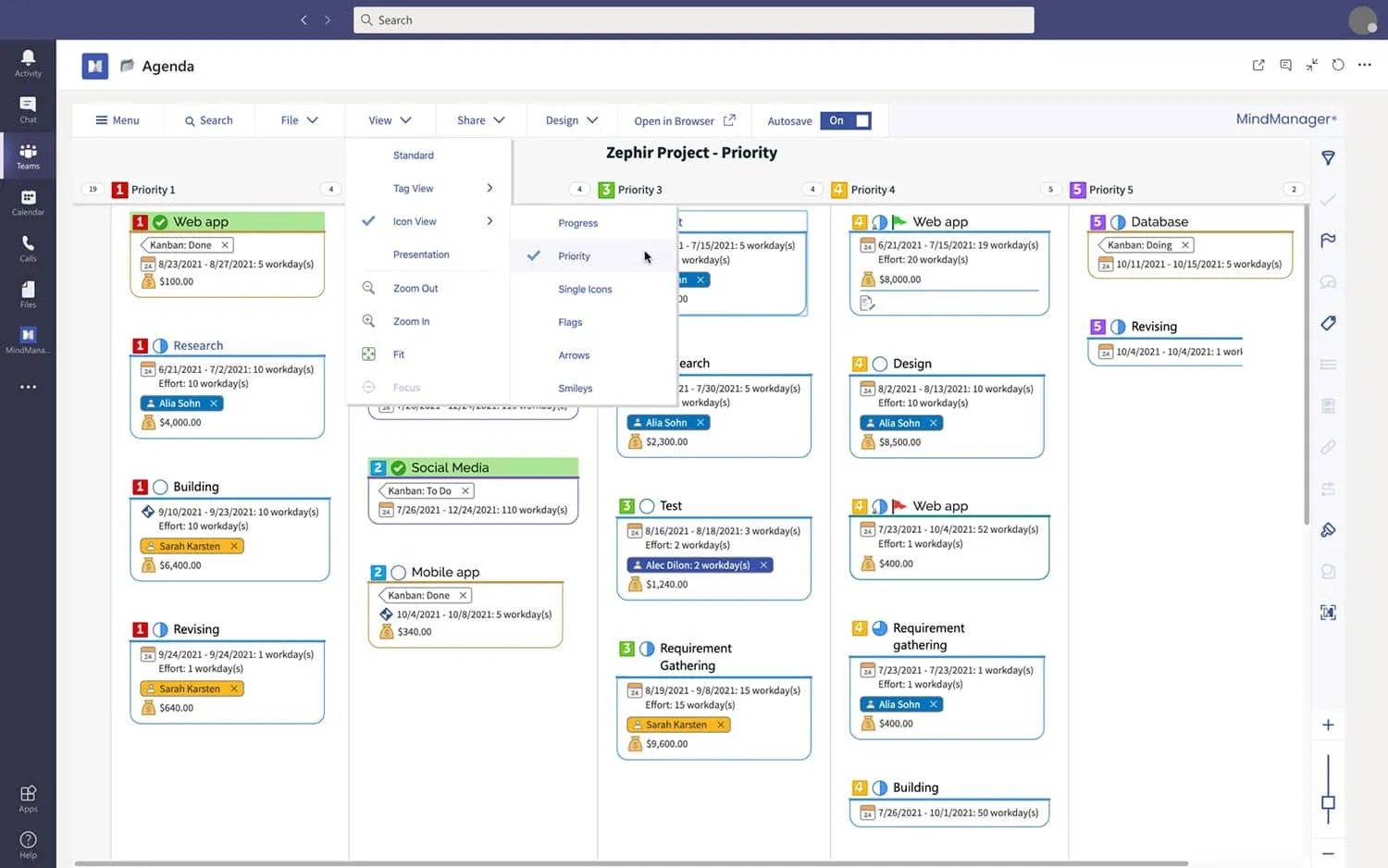Click the Zoom Out magnifier icon
This screenshot has height=868, width=1388.
368,288
